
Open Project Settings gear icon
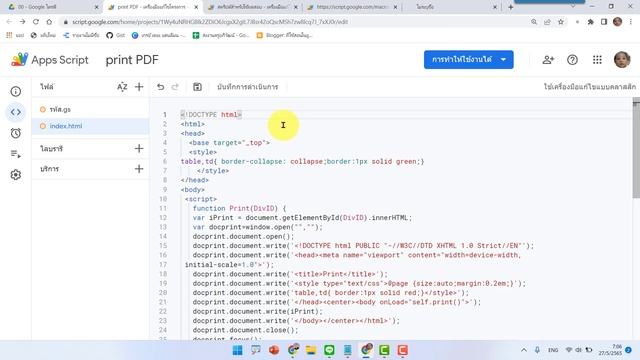pos(16,175)
